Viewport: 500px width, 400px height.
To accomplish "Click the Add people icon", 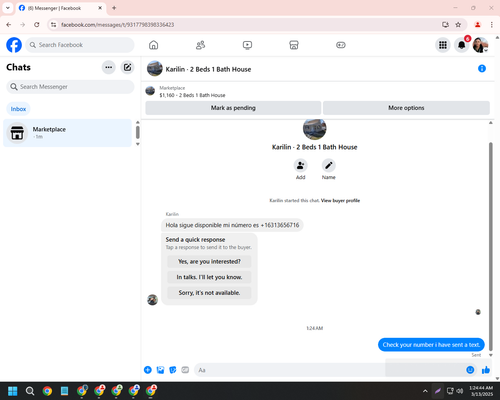I will [x=300, y=165].
